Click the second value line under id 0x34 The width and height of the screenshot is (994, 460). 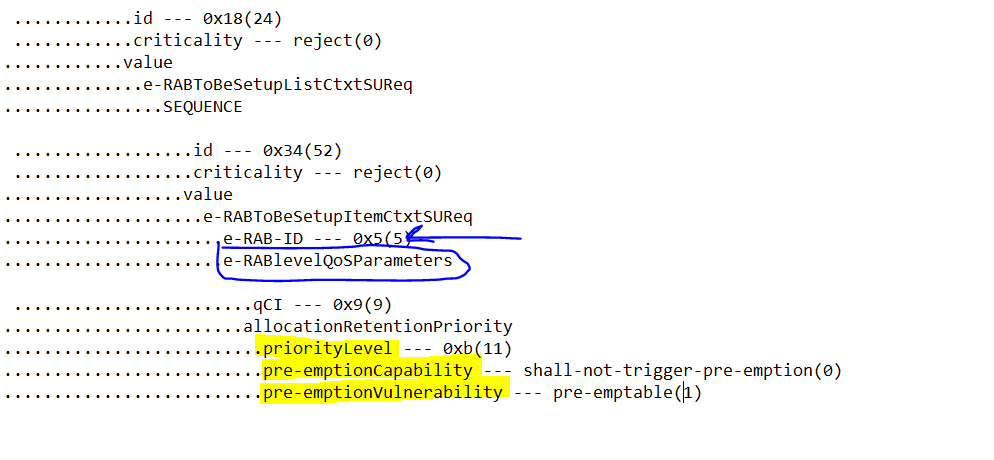point(208,195)
